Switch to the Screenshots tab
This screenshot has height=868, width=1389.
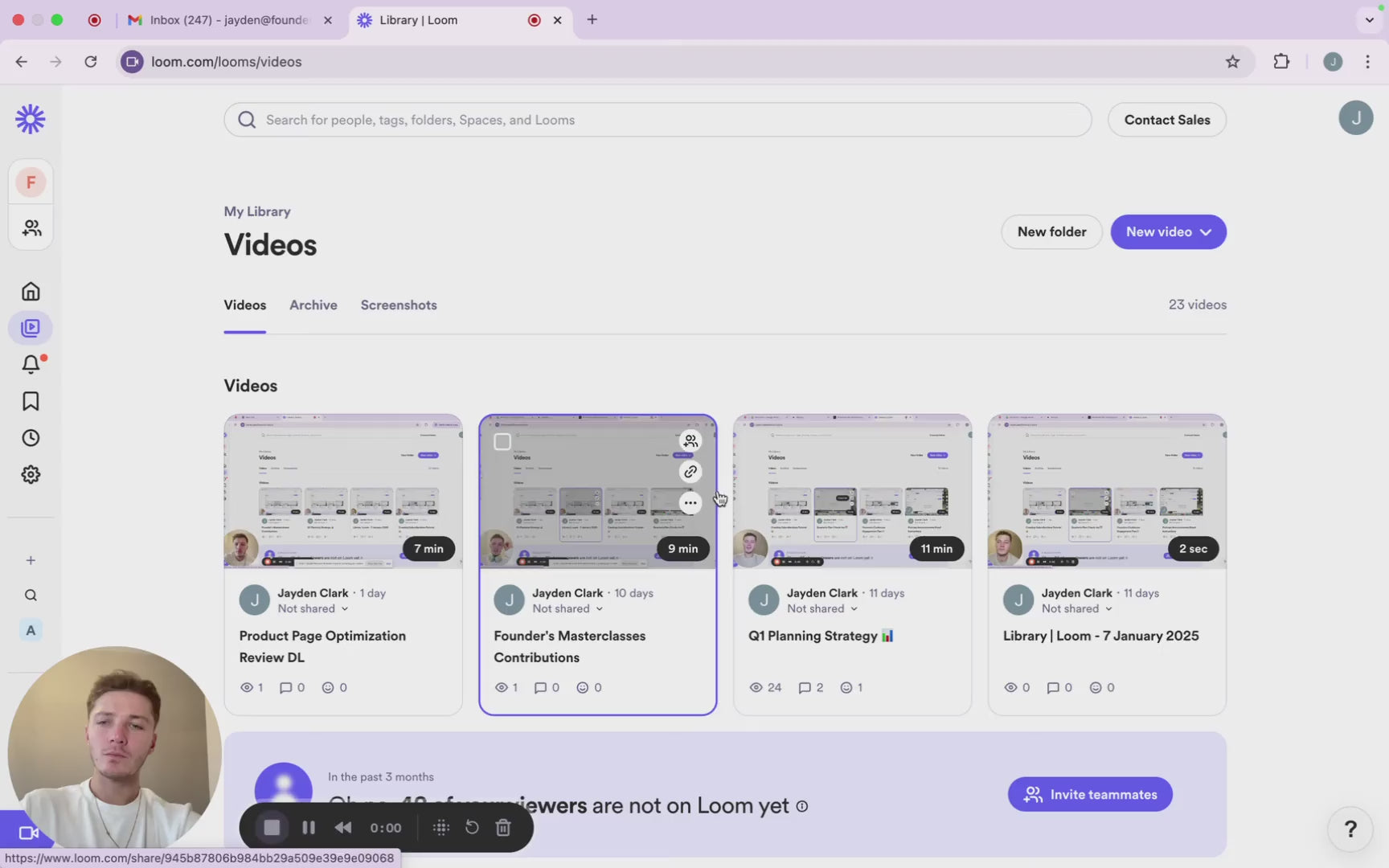click(399, 305)
